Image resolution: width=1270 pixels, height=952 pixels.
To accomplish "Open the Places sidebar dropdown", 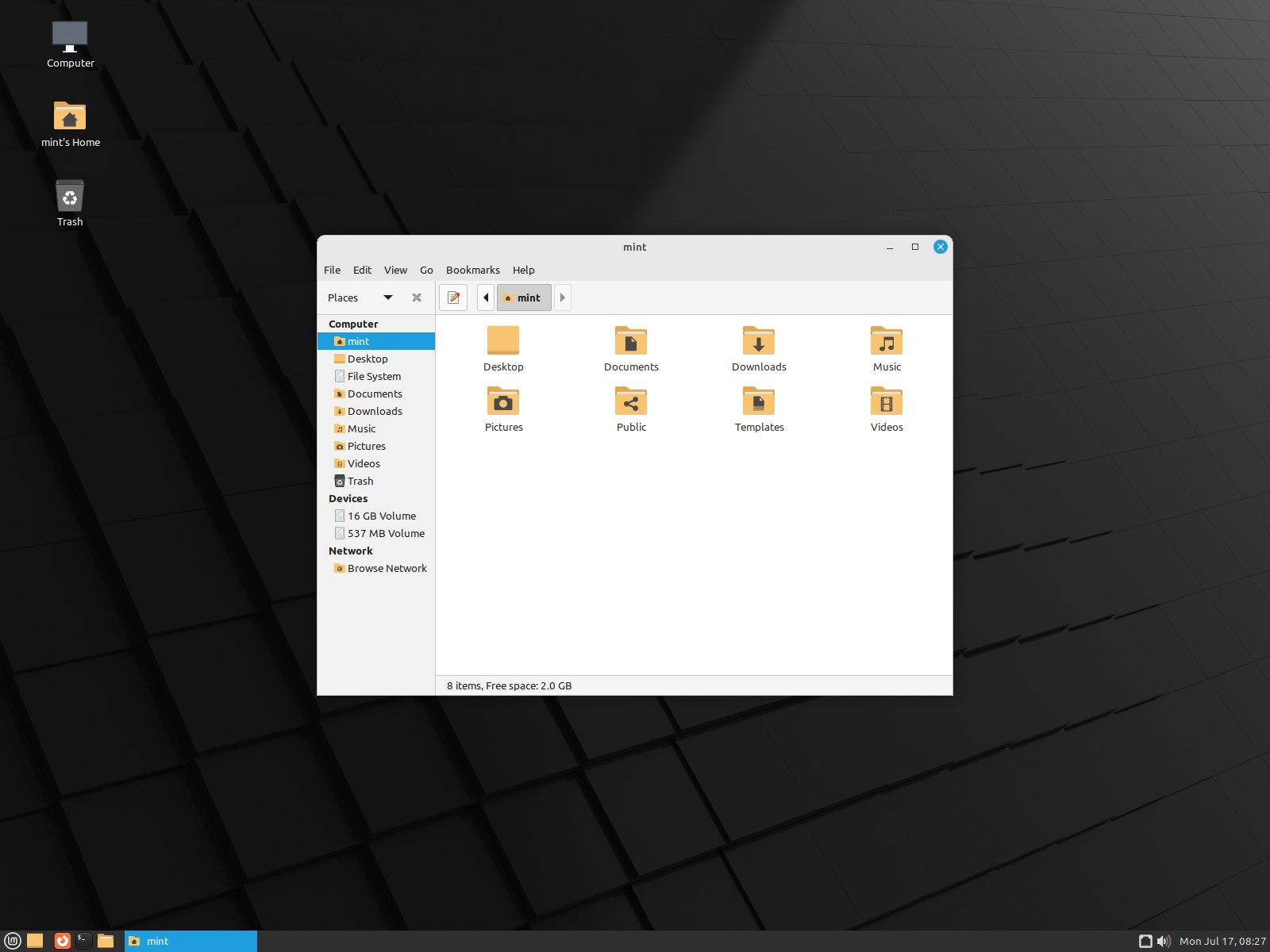I will pyautogui.click(x=388, y=297).
